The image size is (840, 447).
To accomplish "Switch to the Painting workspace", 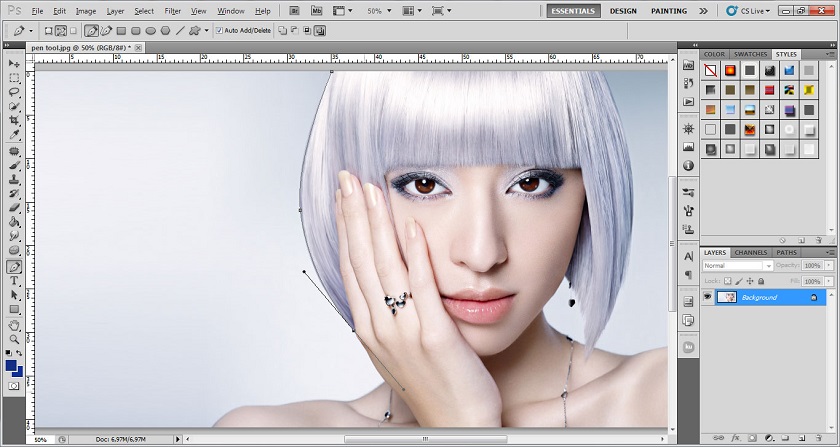I will coord(668,11).
